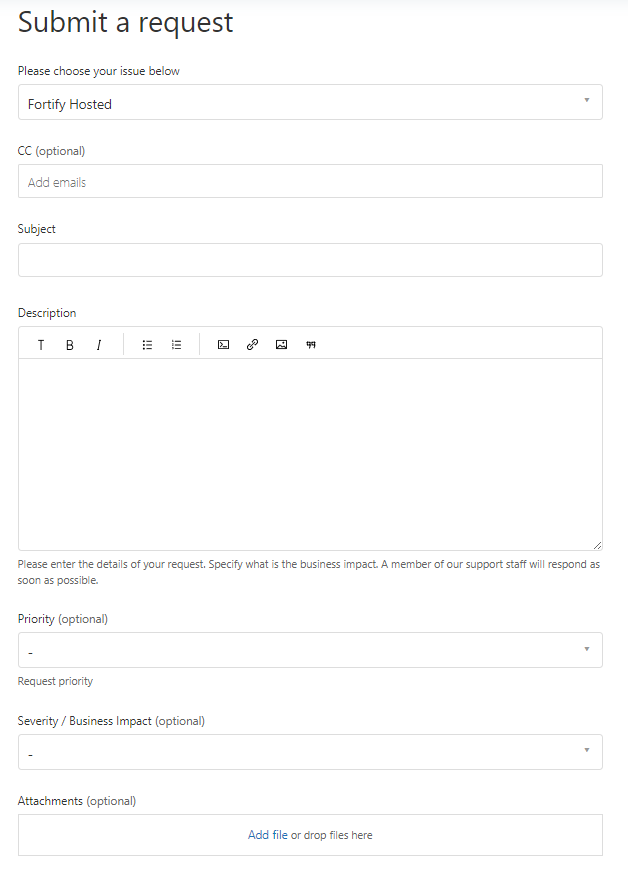Insert a block quote
The height and width of the screenshot is (878, 628).
coord(311,345)
